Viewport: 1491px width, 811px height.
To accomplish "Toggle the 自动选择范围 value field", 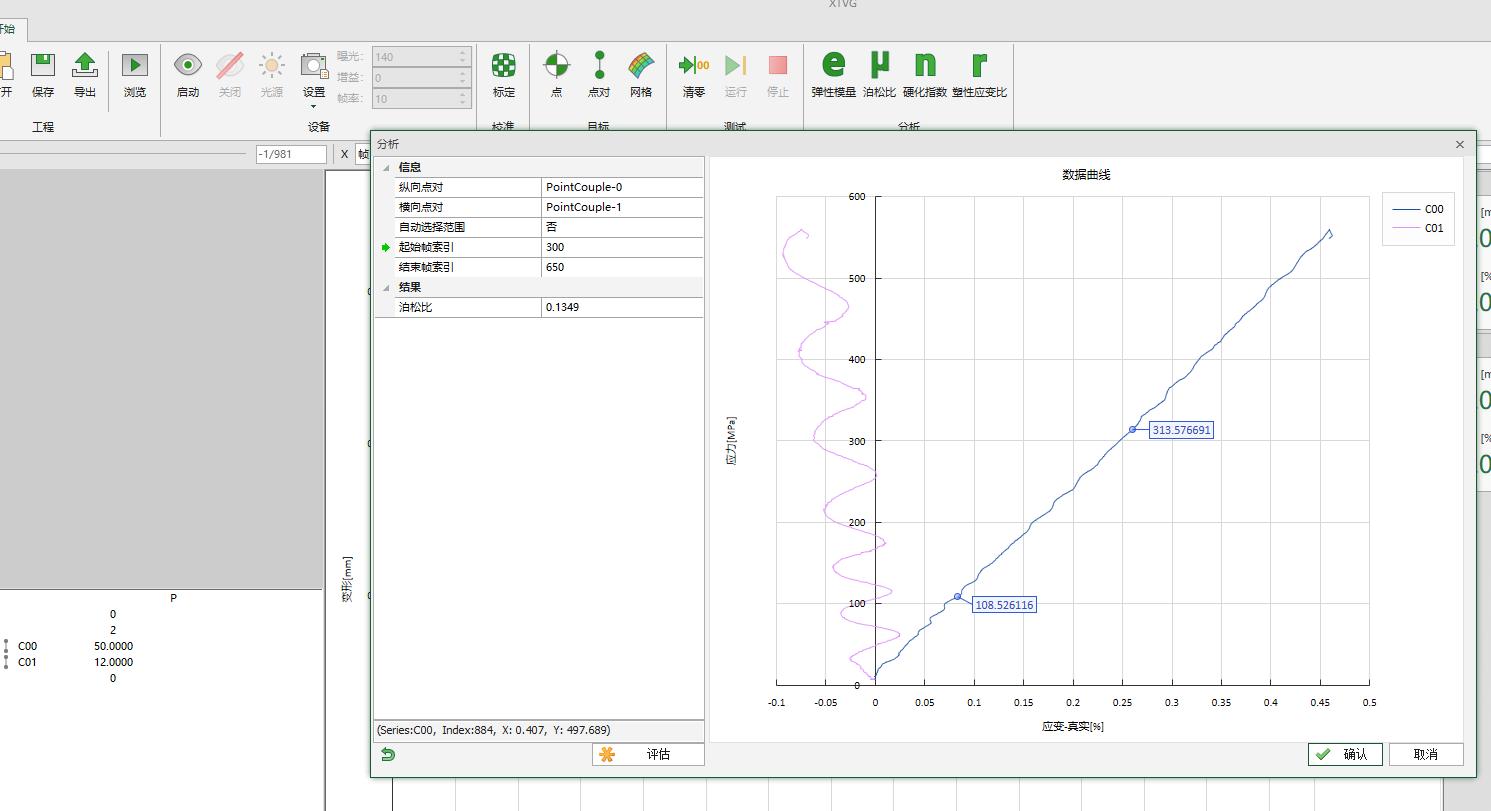I will 621,227.
